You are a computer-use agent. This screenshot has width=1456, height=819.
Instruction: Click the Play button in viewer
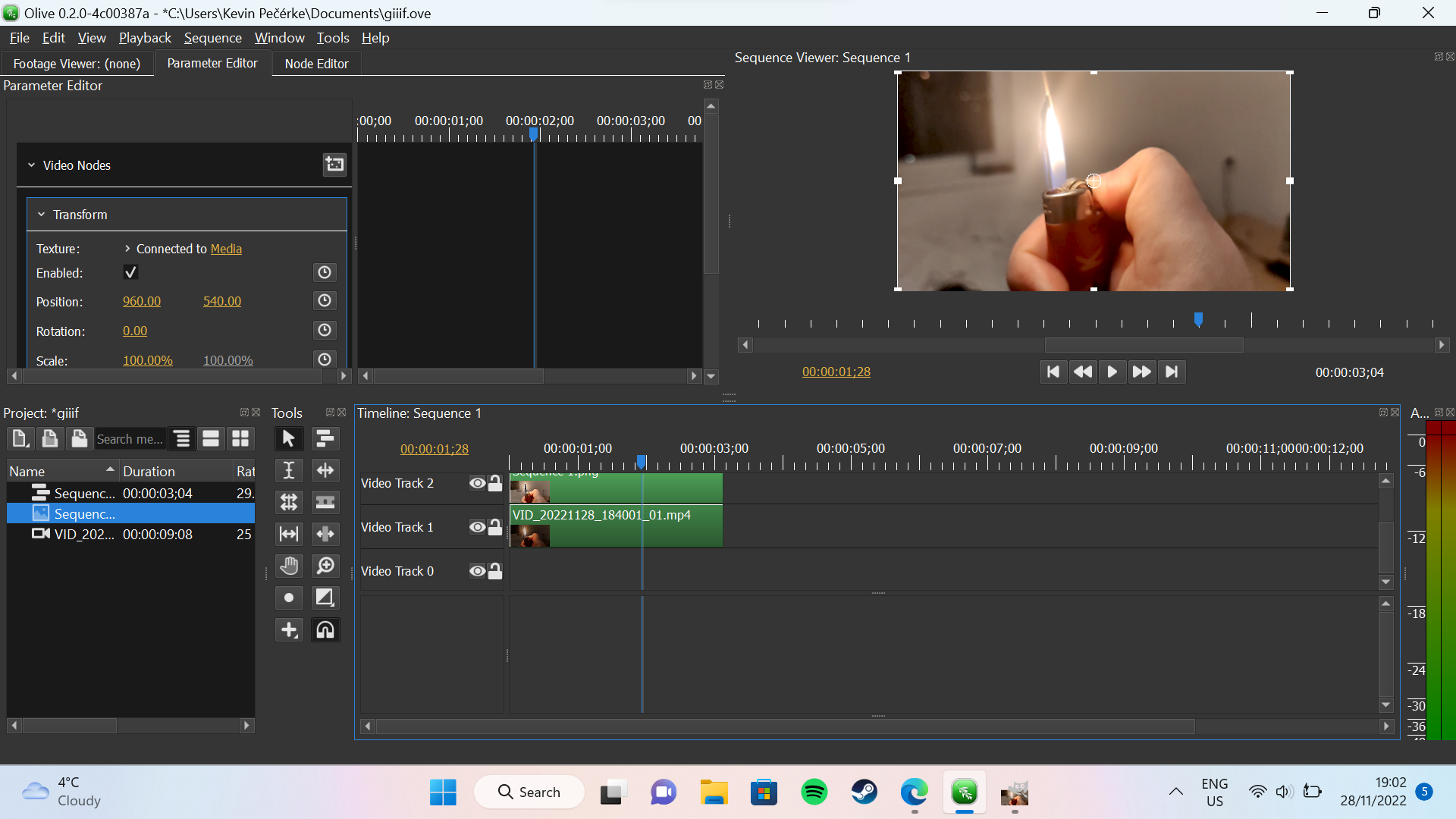click(x=1112, y=372)
